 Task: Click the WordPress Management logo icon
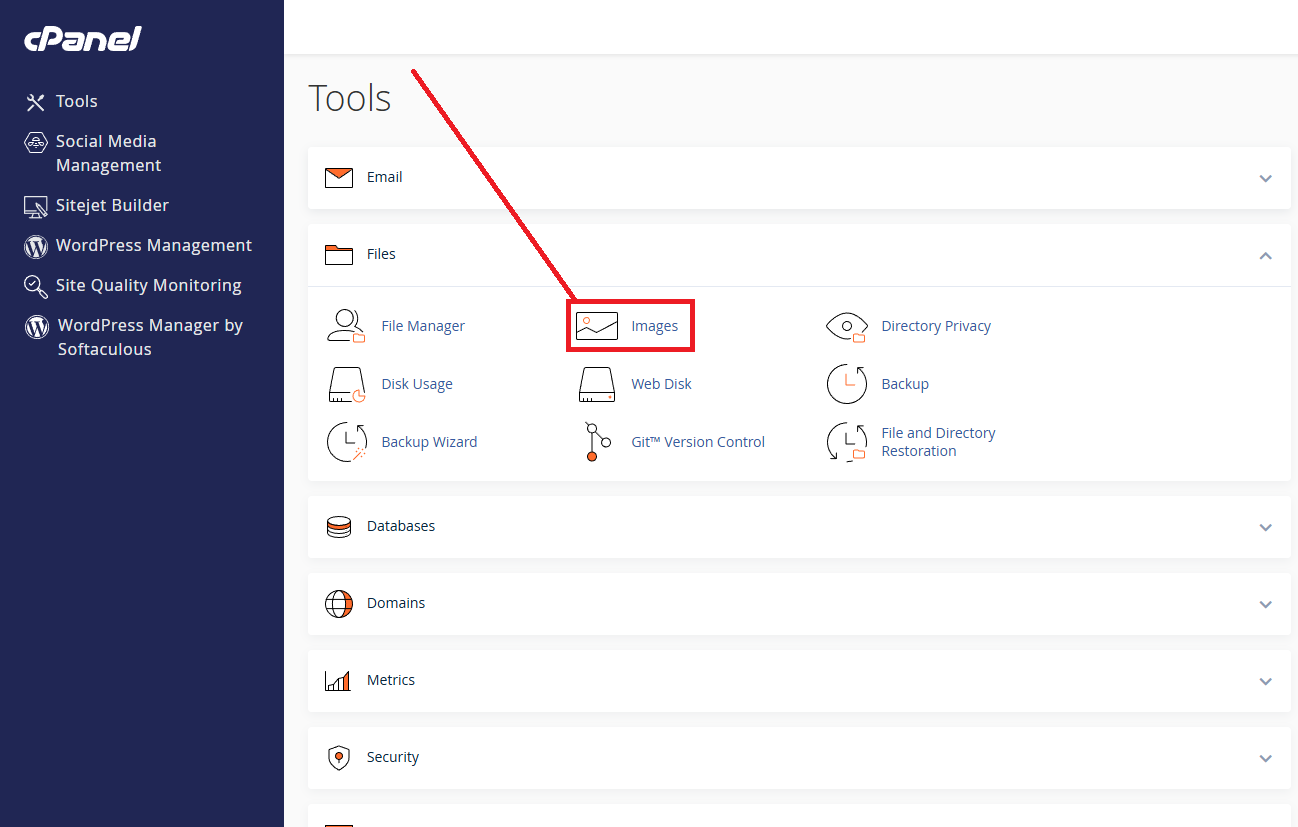pos(36,246)
